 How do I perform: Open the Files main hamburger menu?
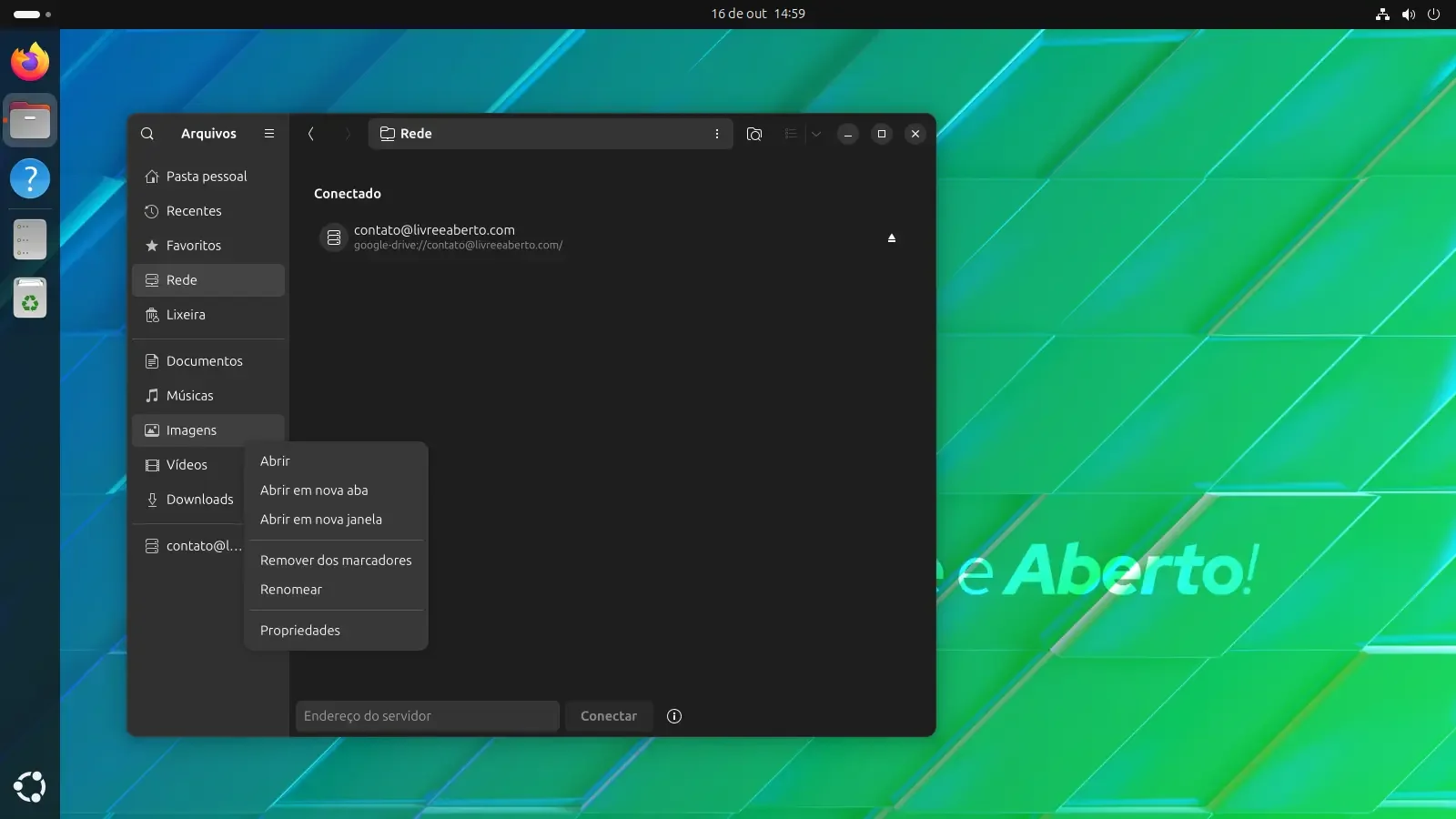click(x=269, y=134)
